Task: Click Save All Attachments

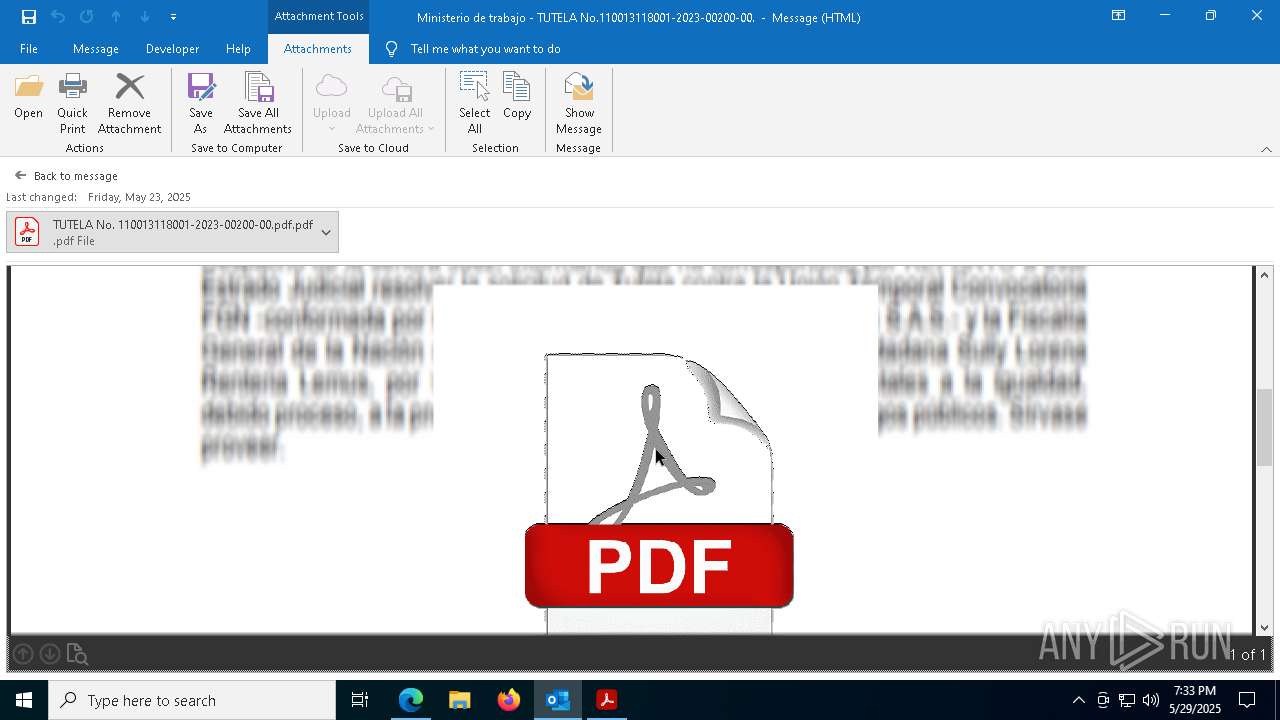Action: click(258, 104)
